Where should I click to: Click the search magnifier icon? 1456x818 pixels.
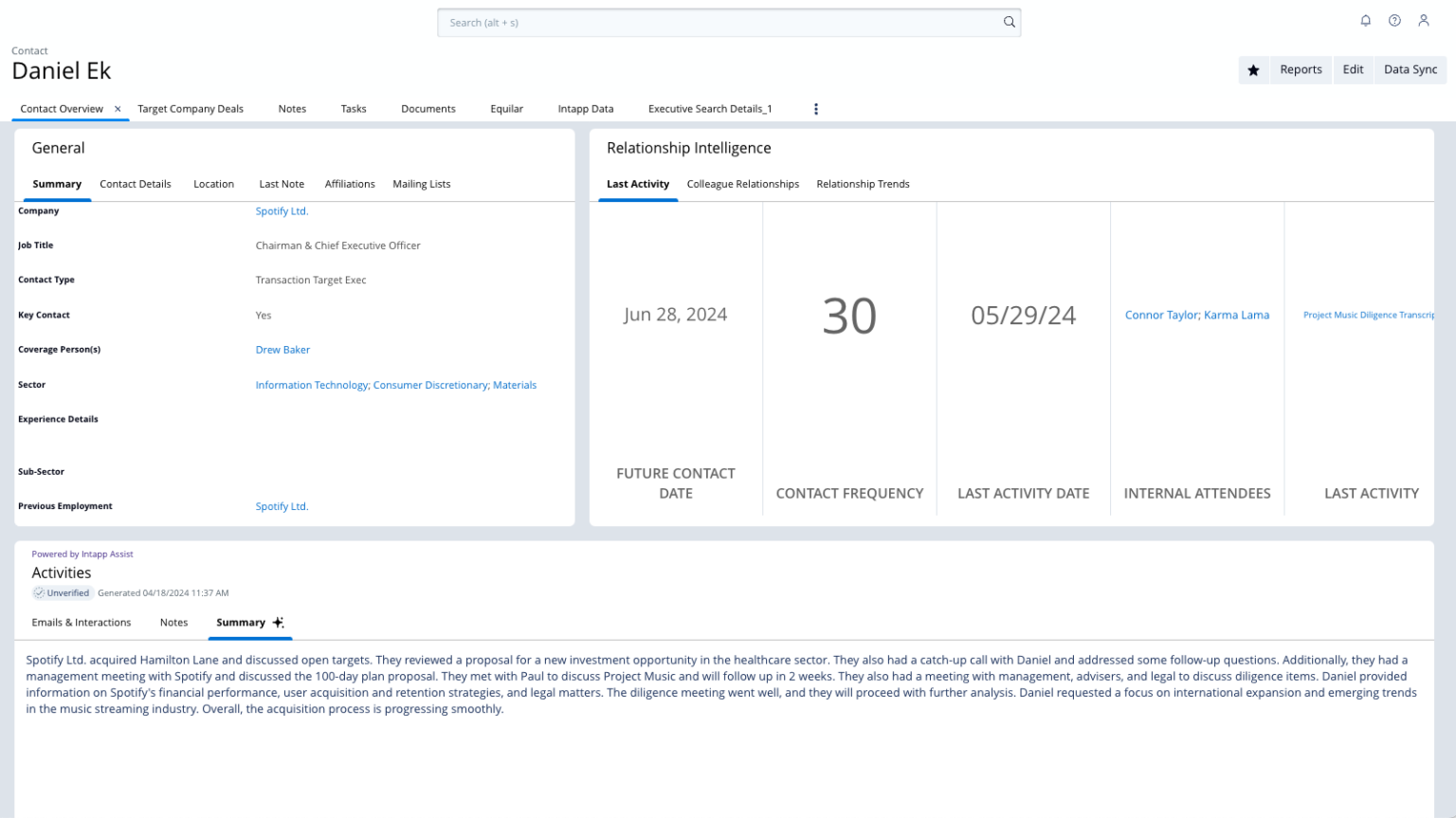coord(1009,23)
